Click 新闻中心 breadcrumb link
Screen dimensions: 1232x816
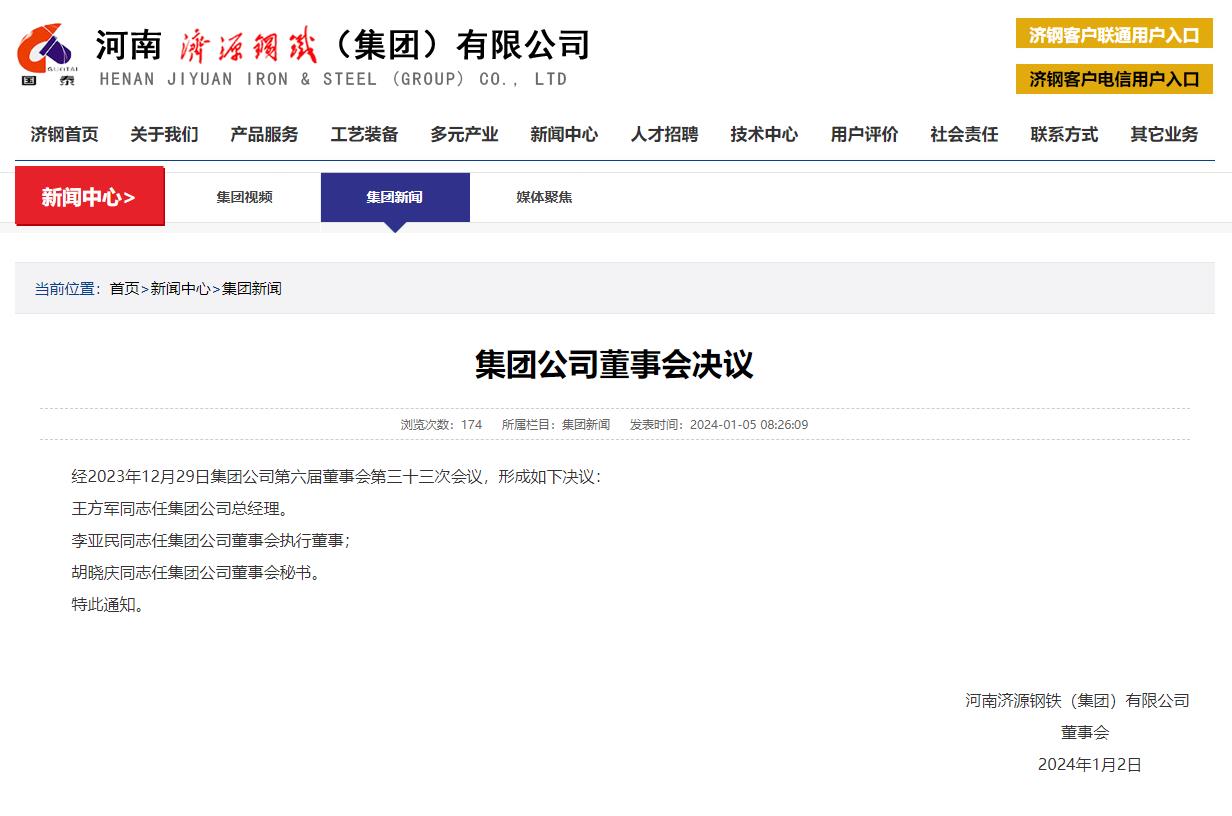coord(180,289)
